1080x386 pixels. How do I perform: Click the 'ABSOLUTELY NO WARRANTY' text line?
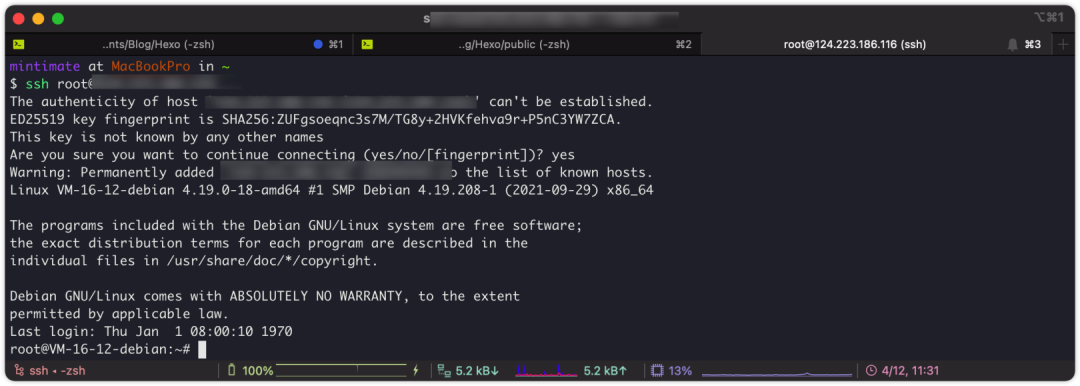tap(264, 296)
